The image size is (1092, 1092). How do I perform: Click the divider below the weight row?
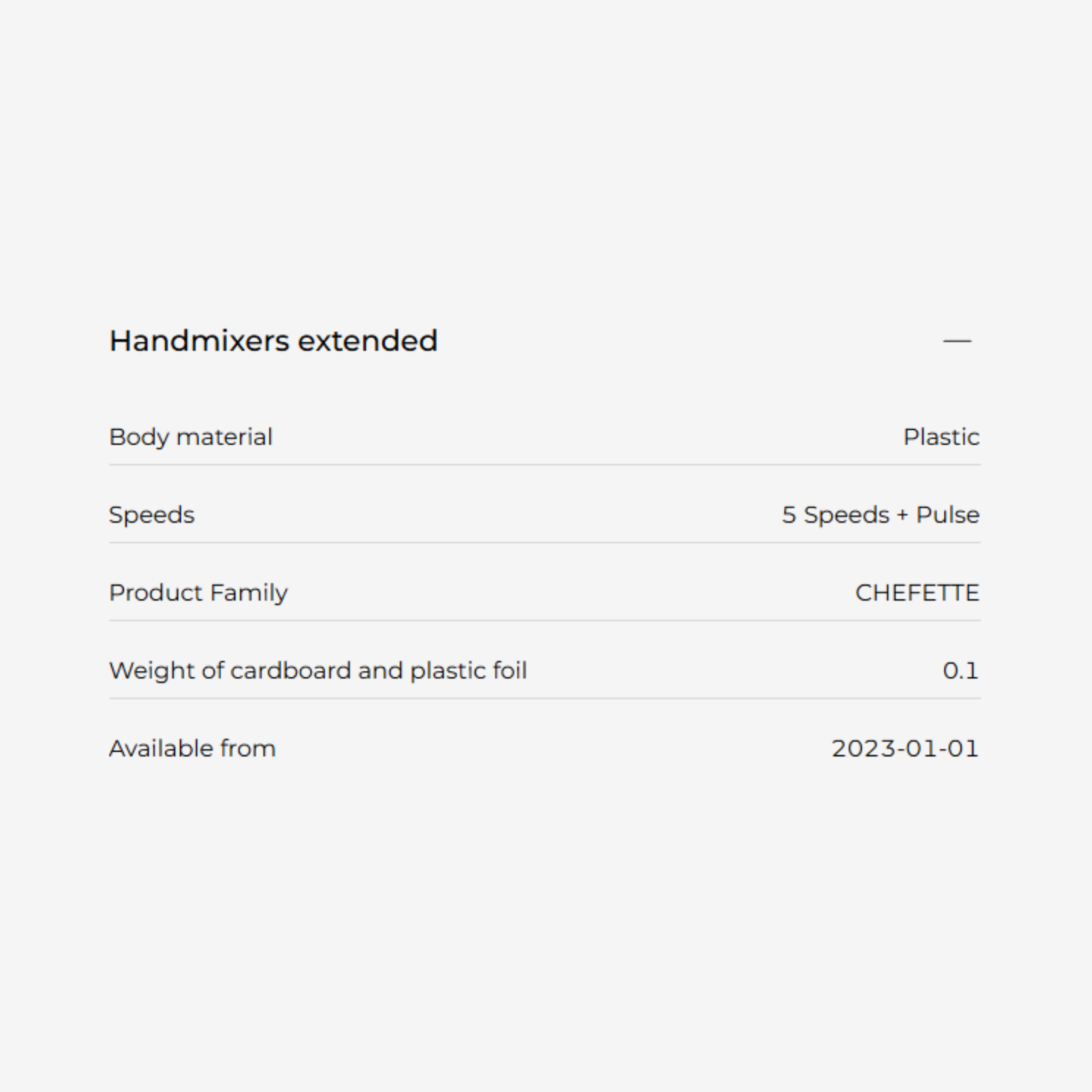(545, 698)
